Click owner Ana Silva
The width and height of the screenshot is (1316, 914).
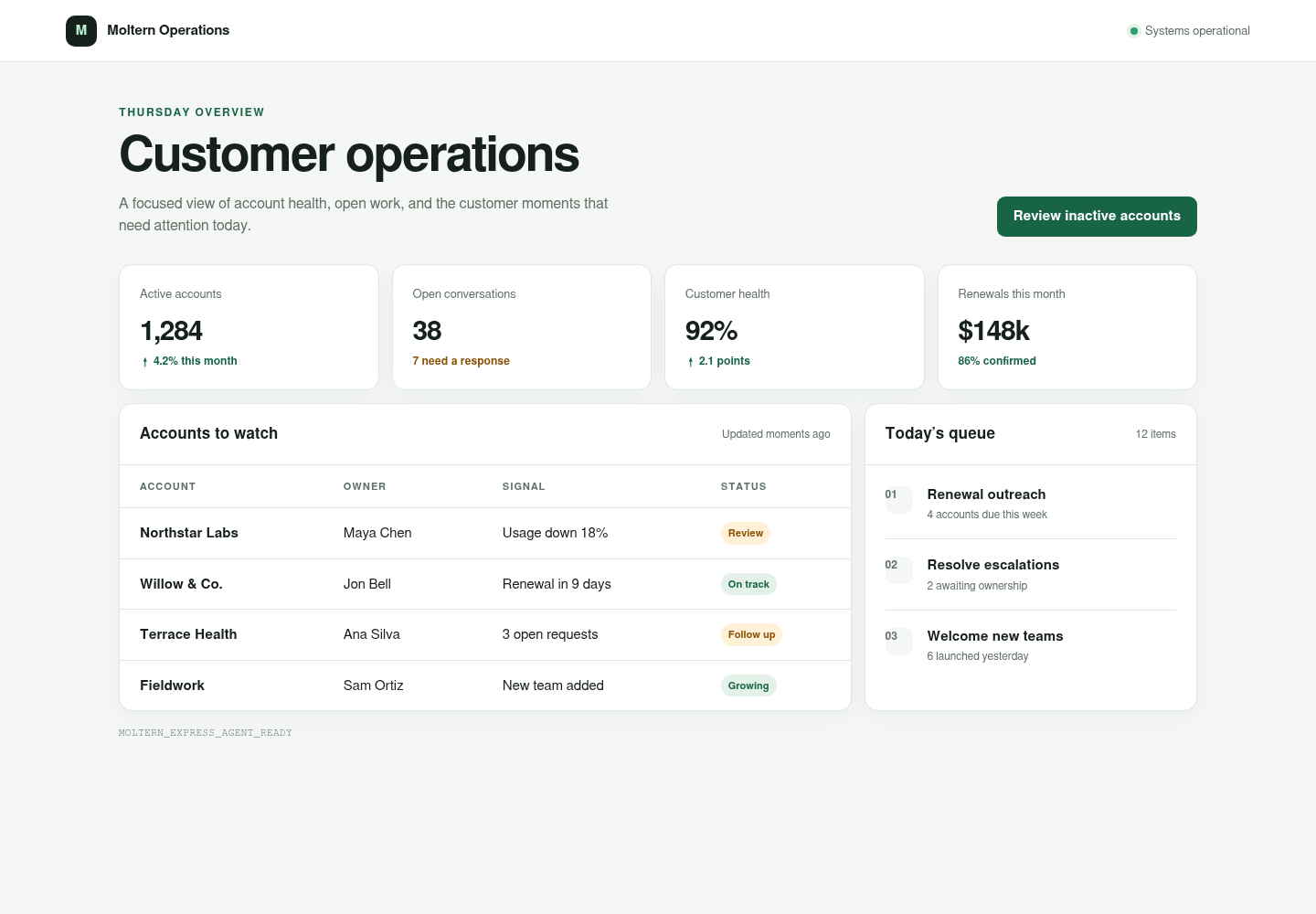372,634
